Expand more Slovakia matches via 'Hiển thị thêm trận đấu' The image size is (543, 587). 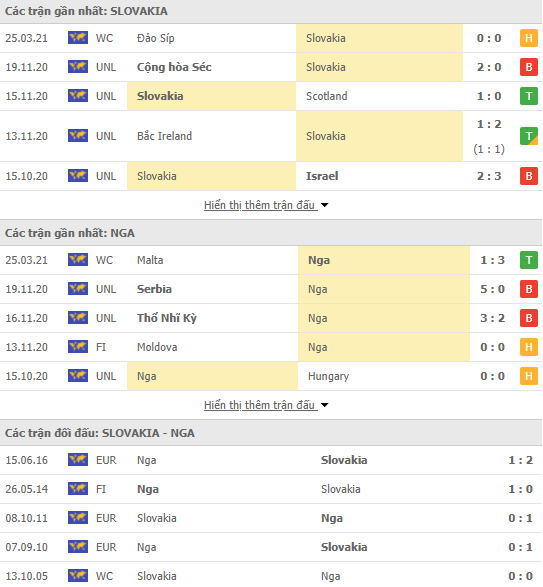260,205
